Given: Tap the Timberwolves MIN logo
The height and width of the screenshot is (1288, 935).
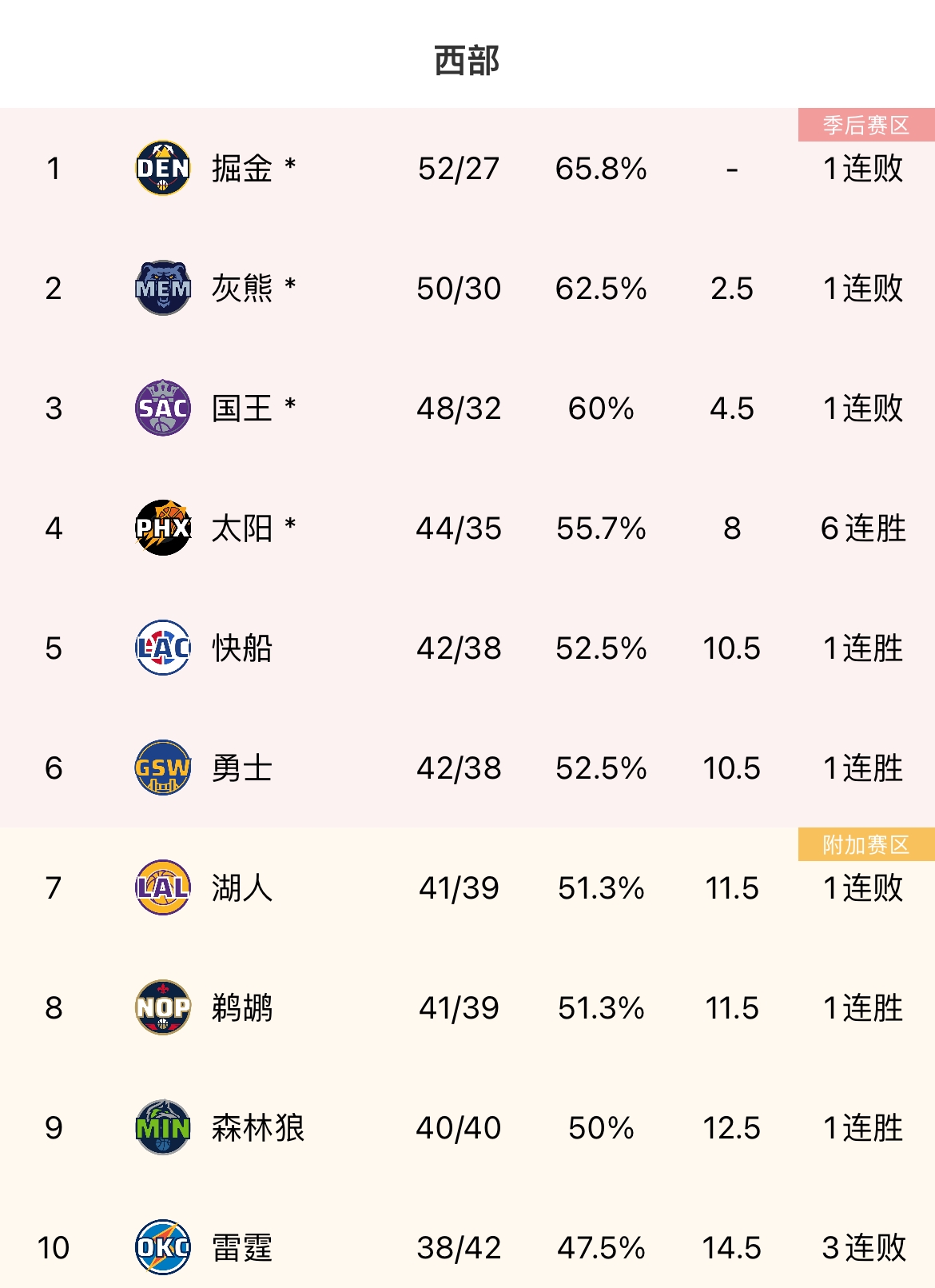Looking at the screenshot, I should pos(163,1127).
